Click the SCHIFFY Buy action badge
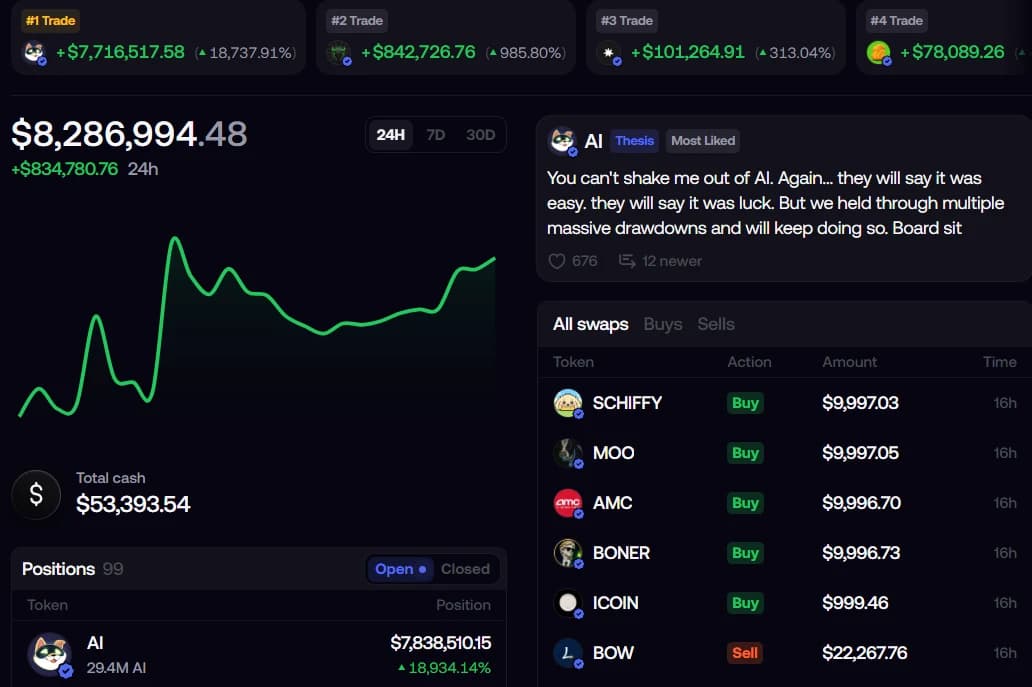This screenshot has width=1032, height=687. coord(745,403)
